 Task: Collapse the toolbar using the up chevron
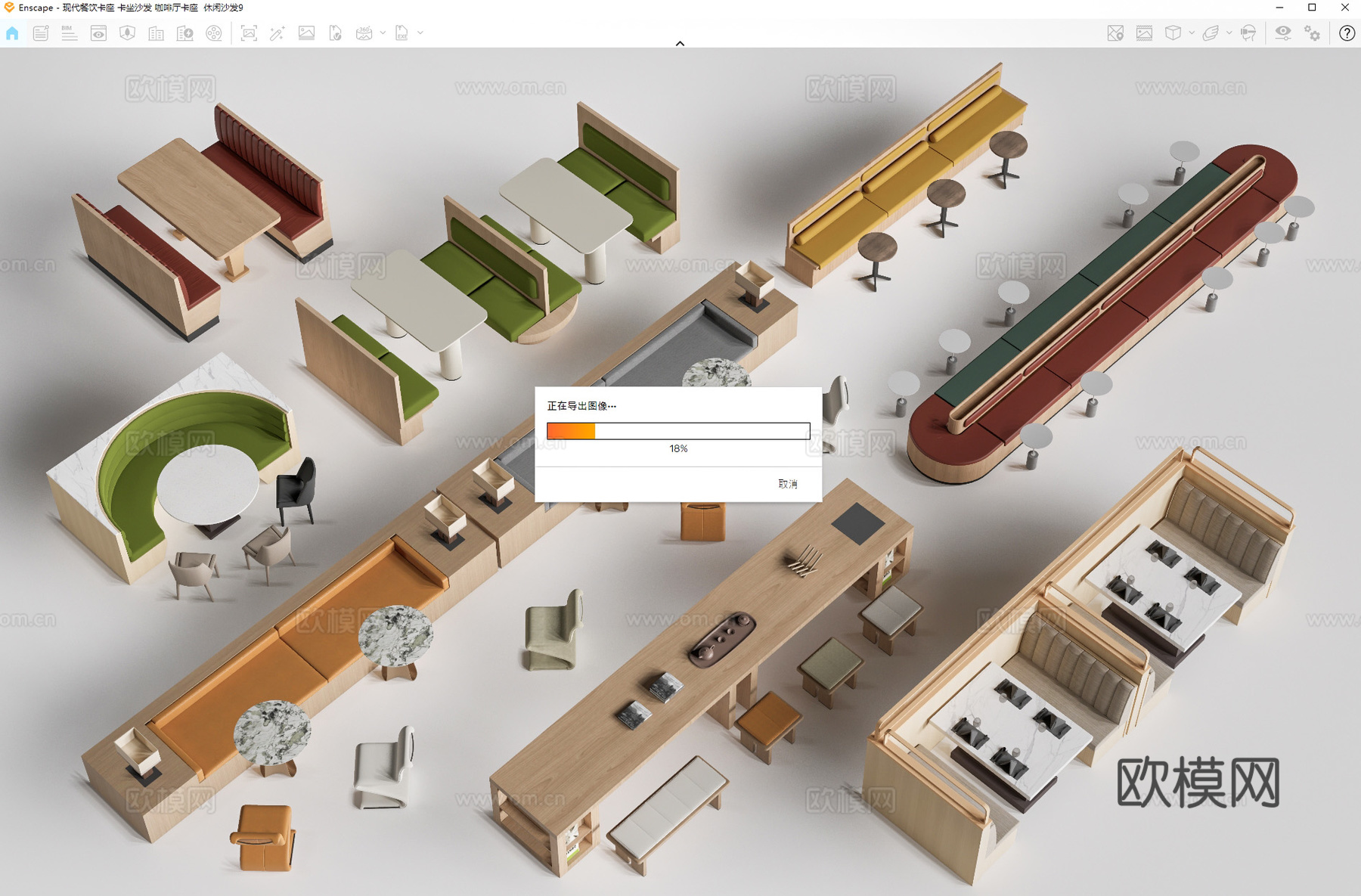click(680, 44)
